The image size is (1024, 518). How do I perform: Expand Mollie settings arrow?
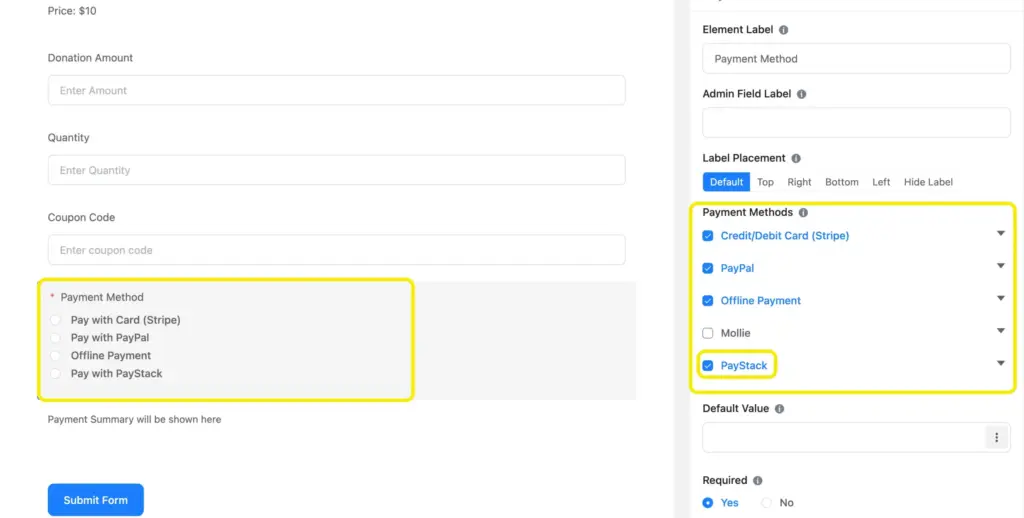(1000, 331)
